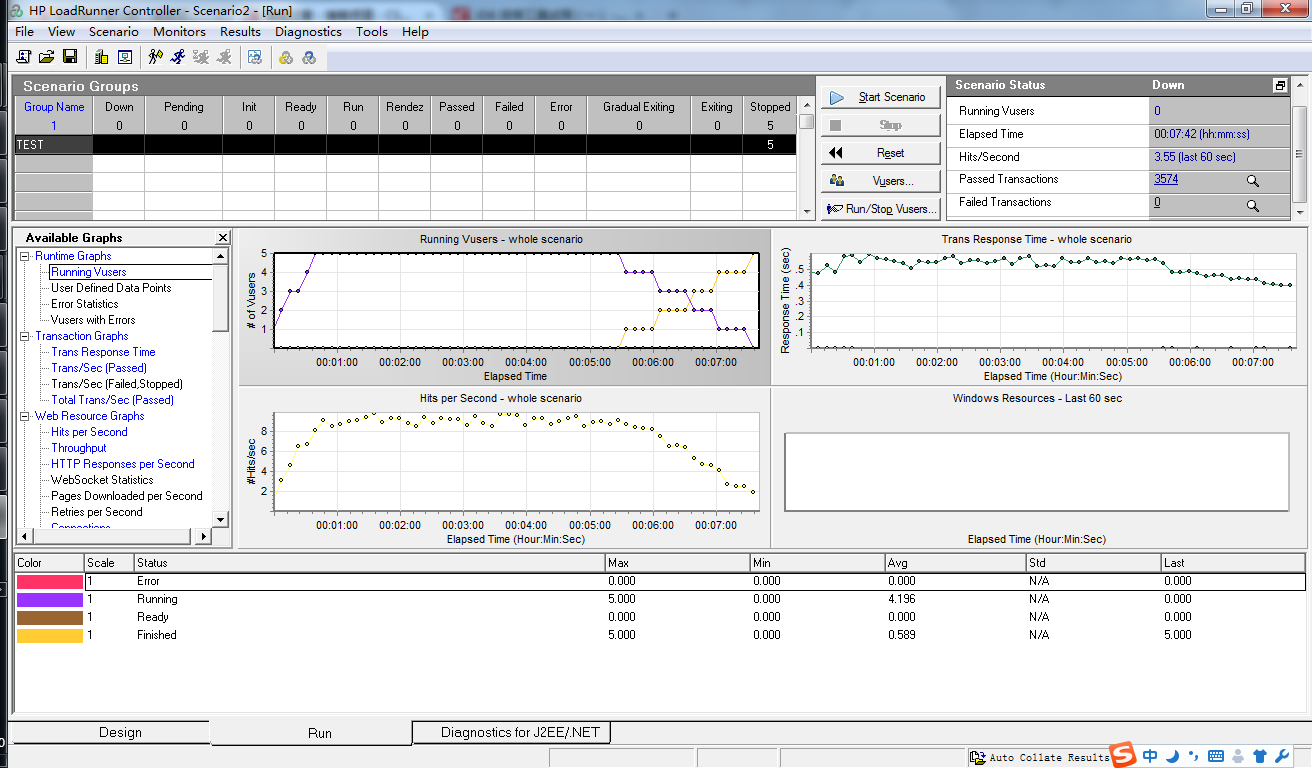Select the TEST group row

tap(405, 145)
